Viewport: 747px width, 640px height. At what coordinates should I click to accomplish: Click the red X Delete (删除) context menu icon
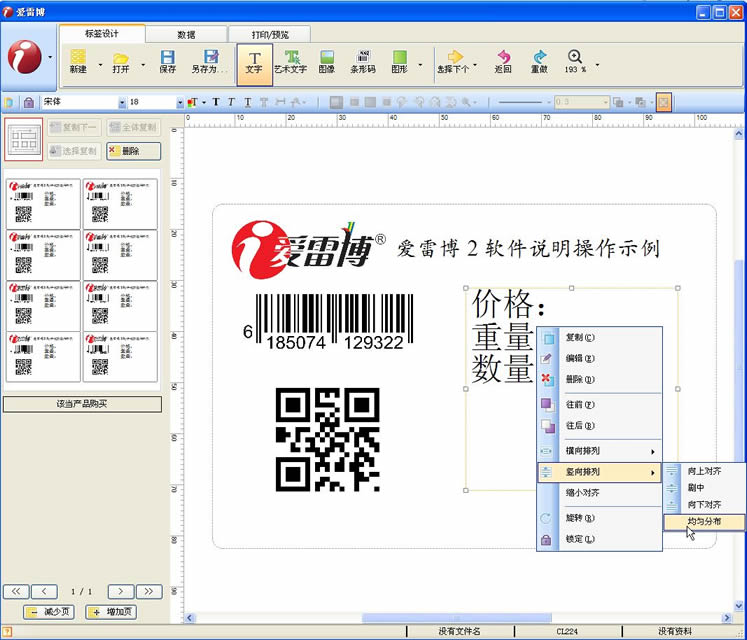coord(547,379)
